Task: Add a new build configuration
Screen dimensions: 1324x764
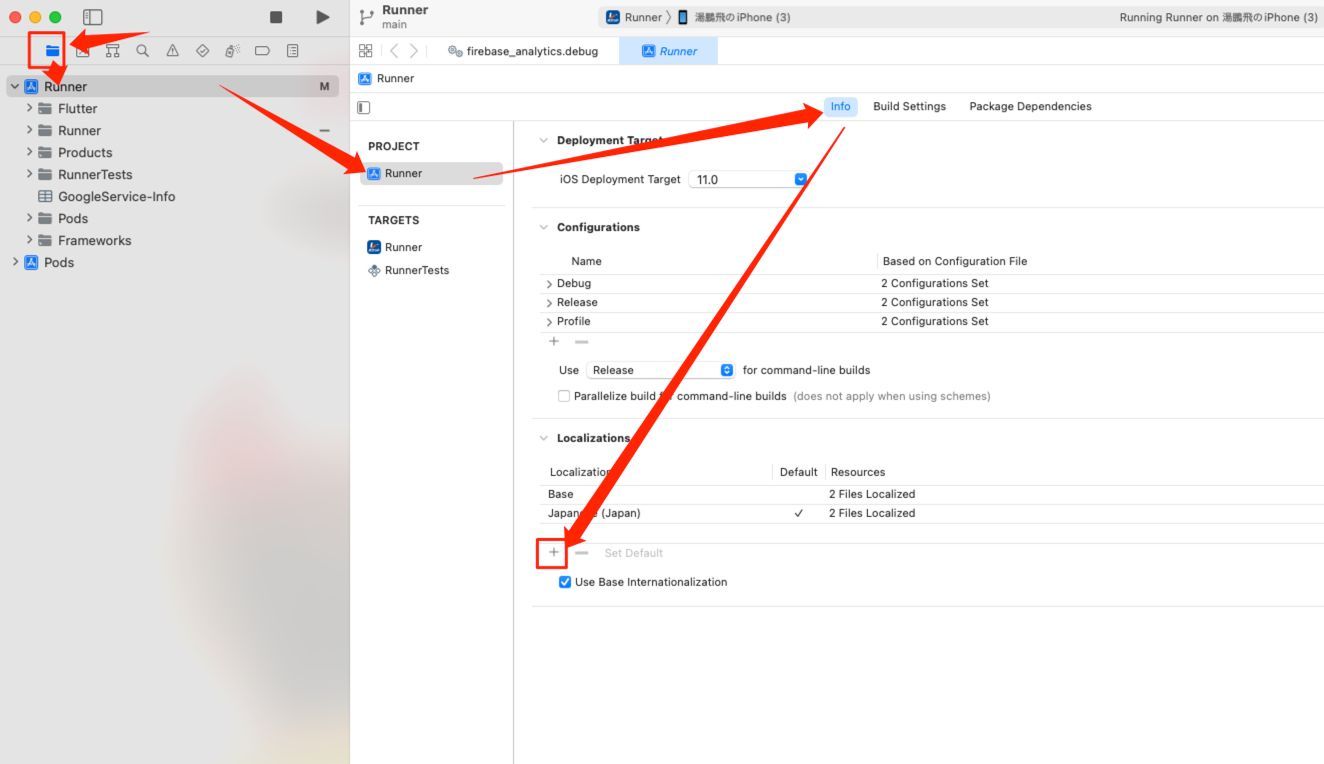Action: (x=554, y=342)
